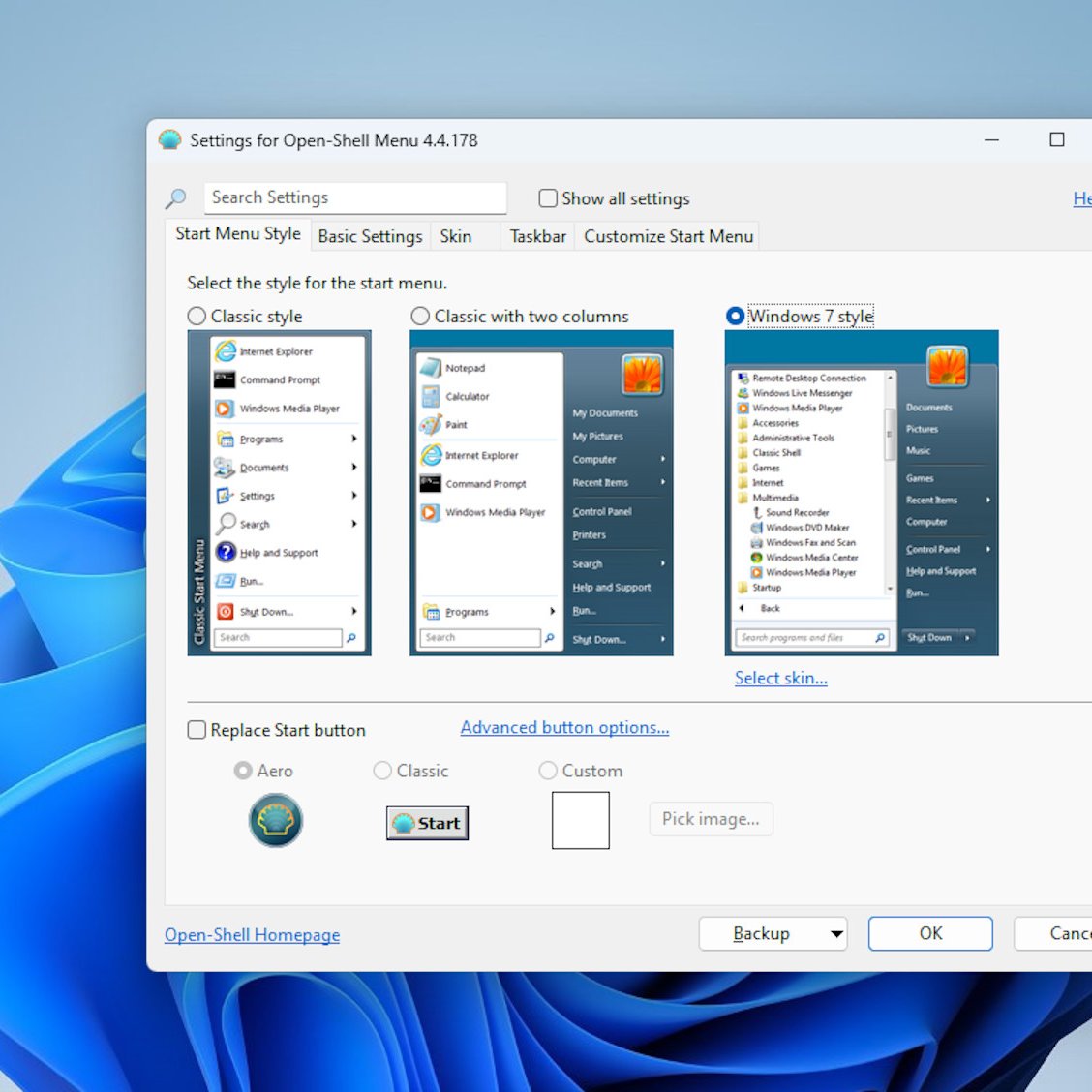Select the Classic style radio button

[x=197, y=317]
